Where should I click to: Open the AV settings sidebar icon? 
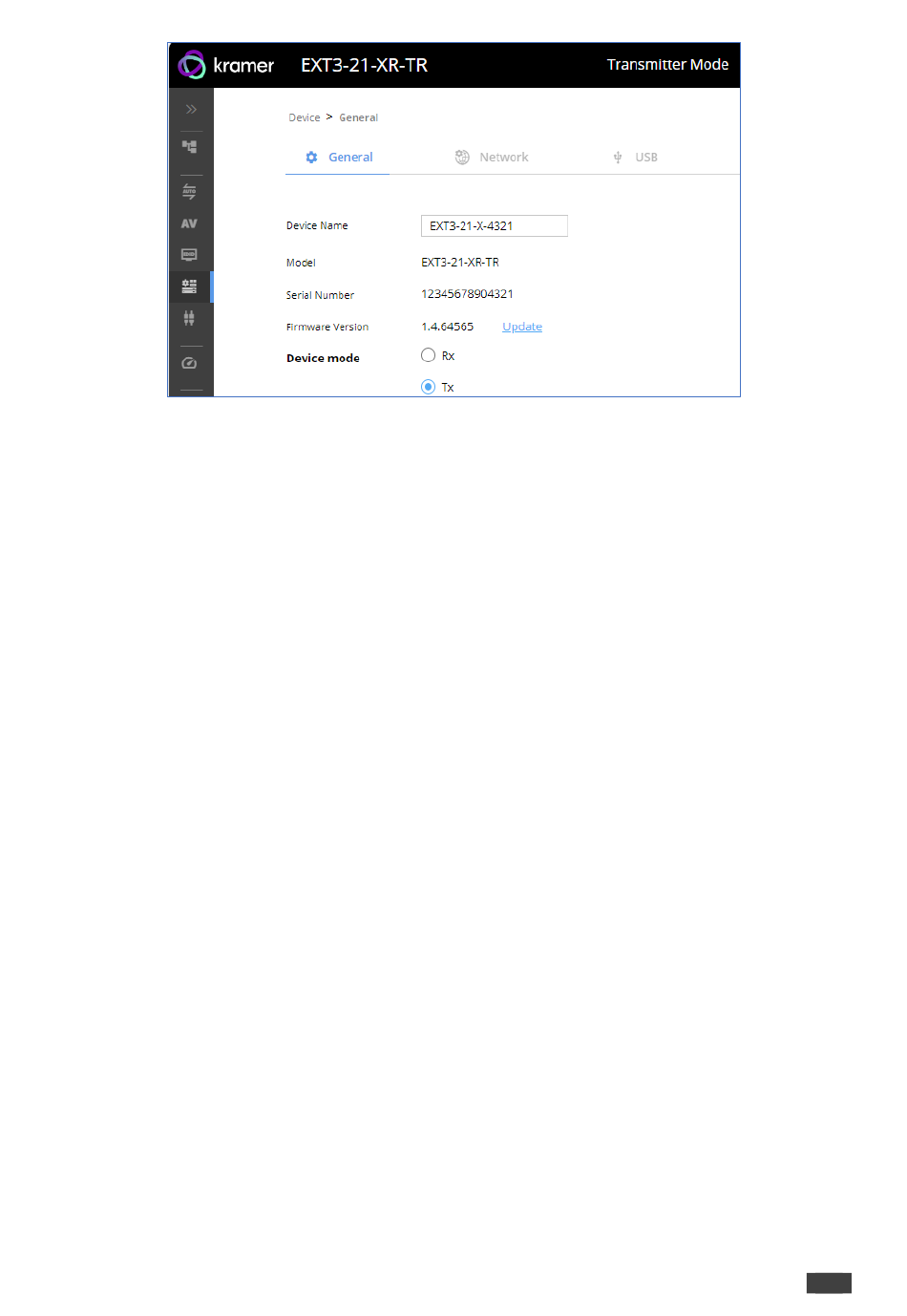tap(189, 223)
